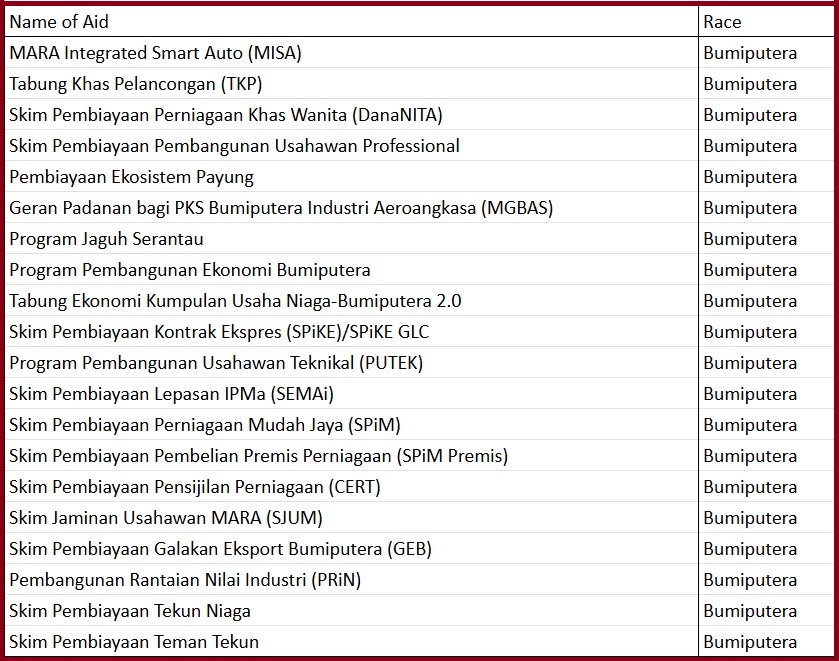Select the SPiKE/SPiKE GLC scheme cell
Screen dimensions: 839x661
tap(219, 332)
